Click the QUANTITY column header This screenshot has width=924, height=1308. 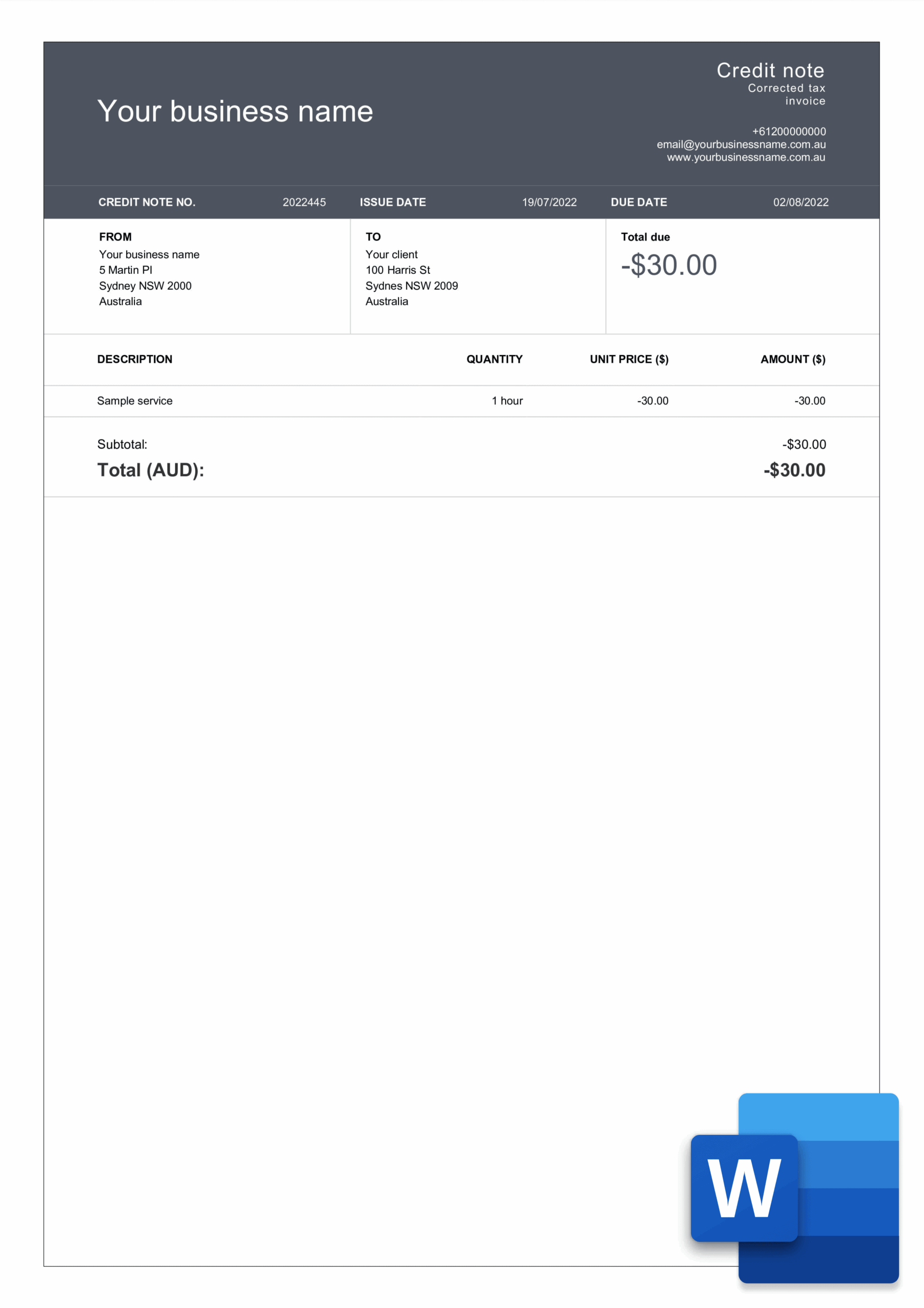click(494, 360)
